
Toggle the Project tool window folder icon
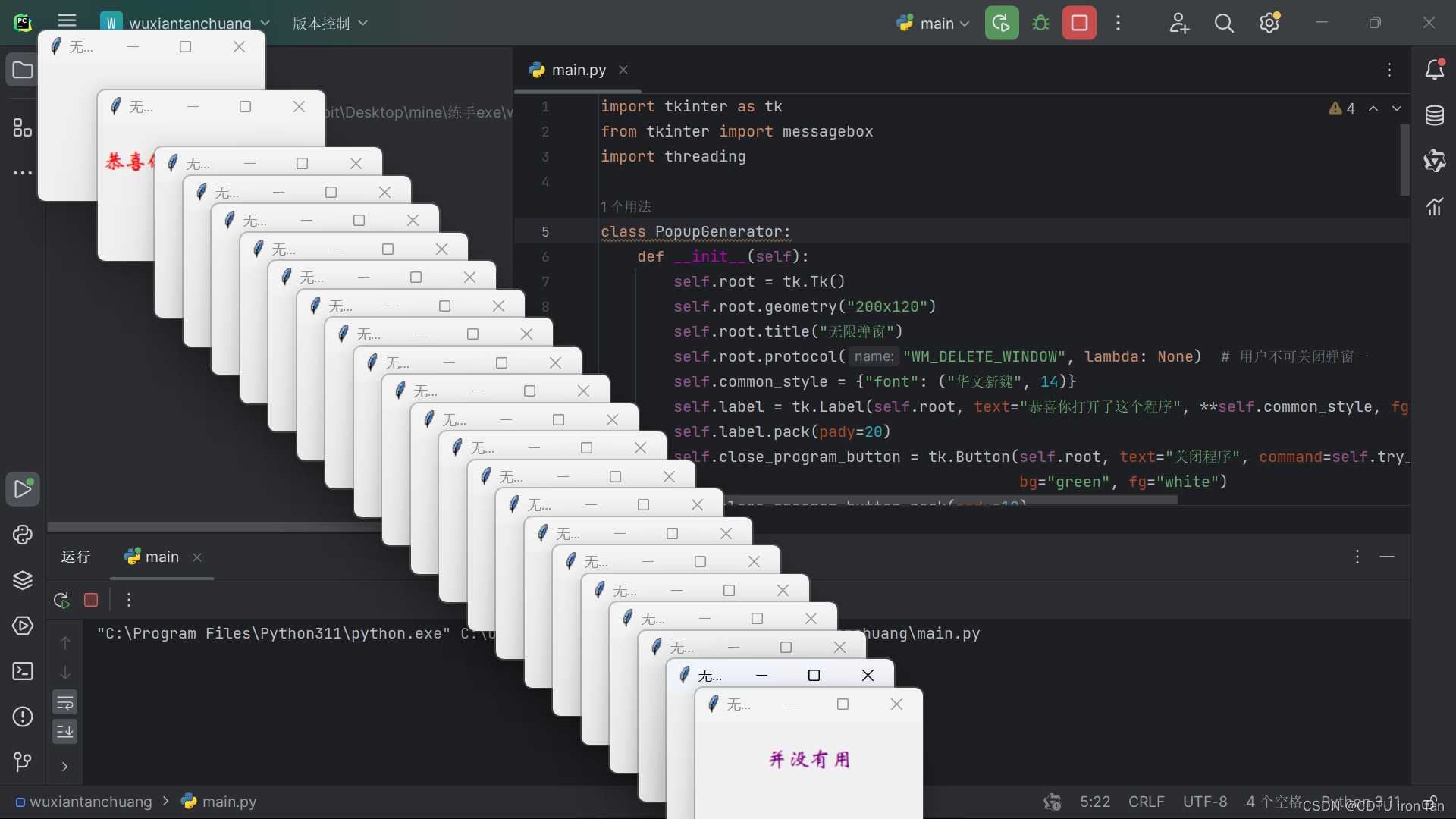tap(23, 70)
